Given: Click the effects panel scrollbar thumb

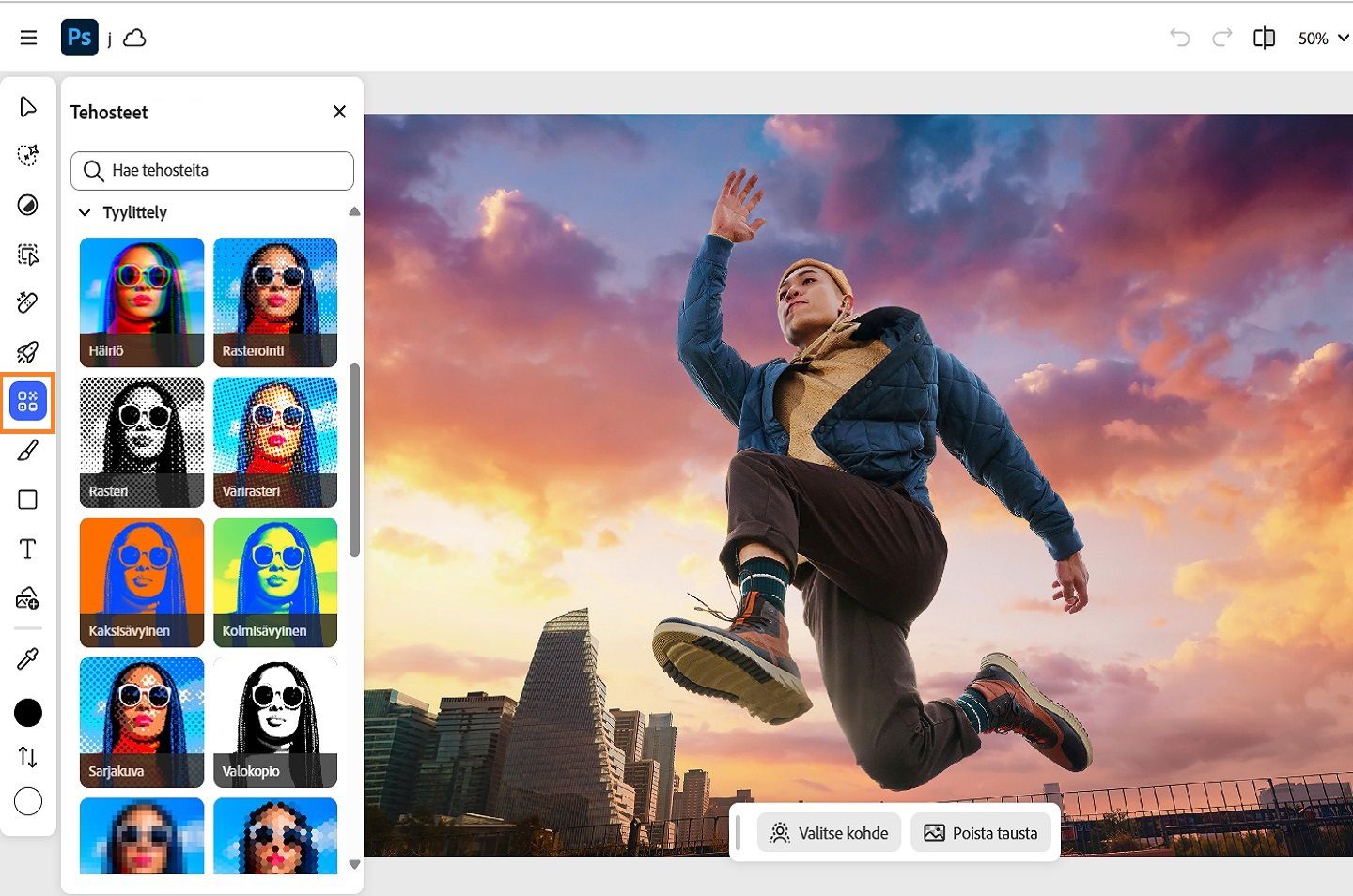Looking at the screenshot, I should point(354,460).
